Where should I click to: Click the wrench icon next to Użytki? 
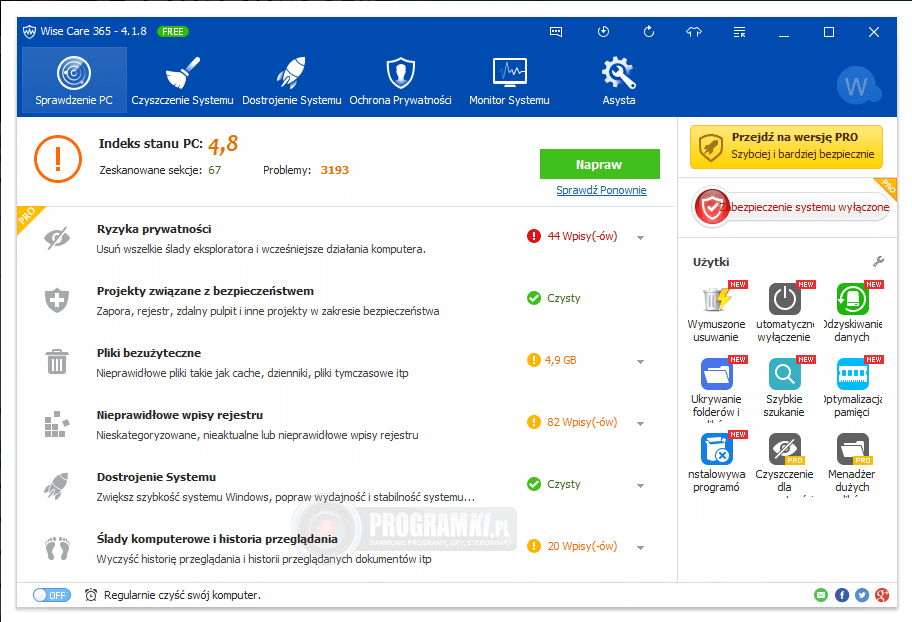878,262
